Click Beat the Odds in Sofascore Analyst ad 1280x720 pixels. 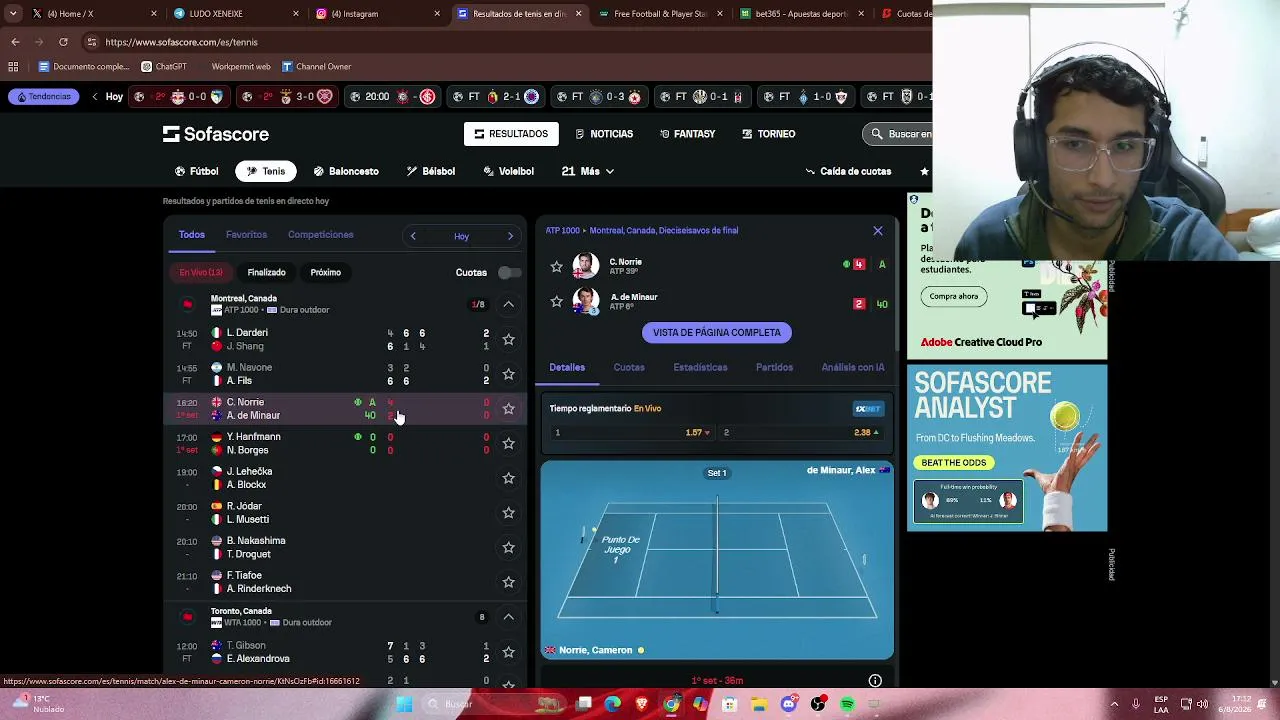[954, 463]
